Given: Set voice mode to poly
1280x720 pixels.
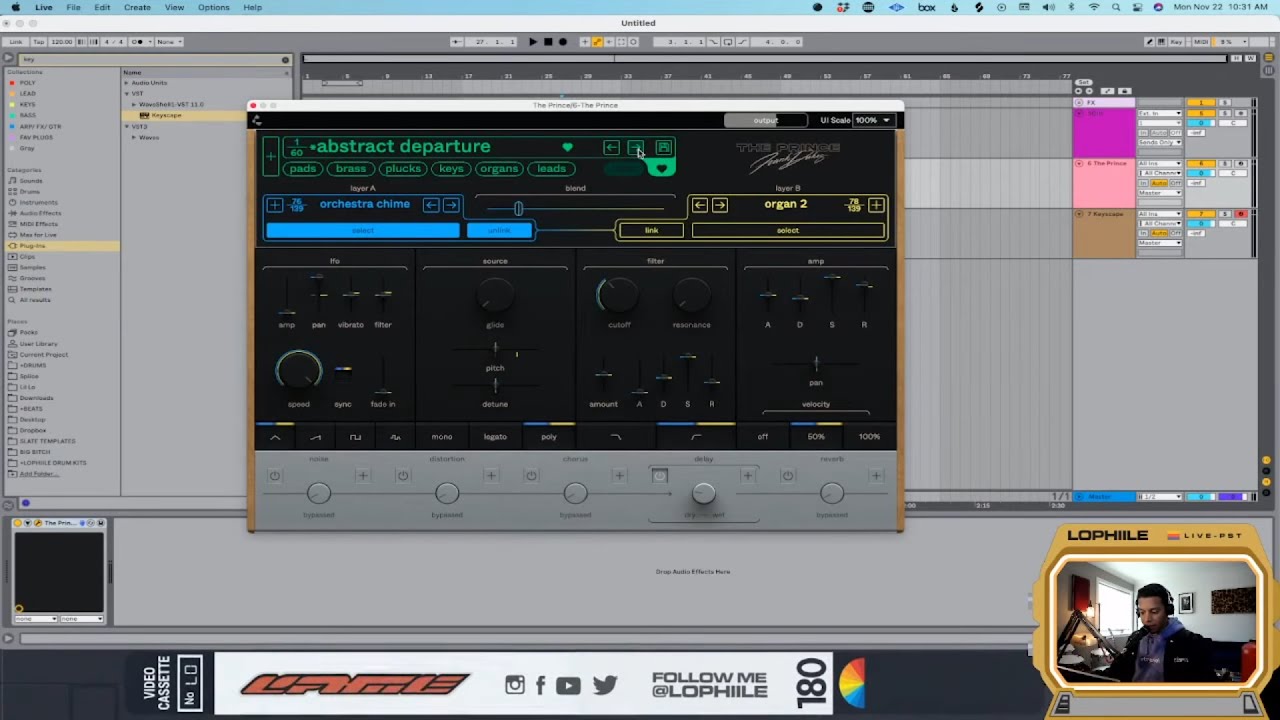Looking at the screenshot, I should 549,437.
